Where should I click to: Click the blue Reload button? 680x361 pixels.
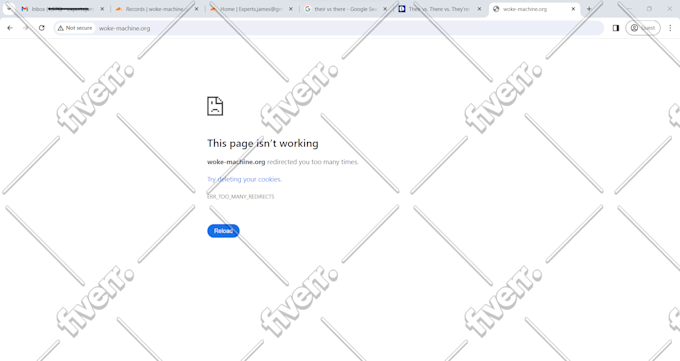point(223,231)
